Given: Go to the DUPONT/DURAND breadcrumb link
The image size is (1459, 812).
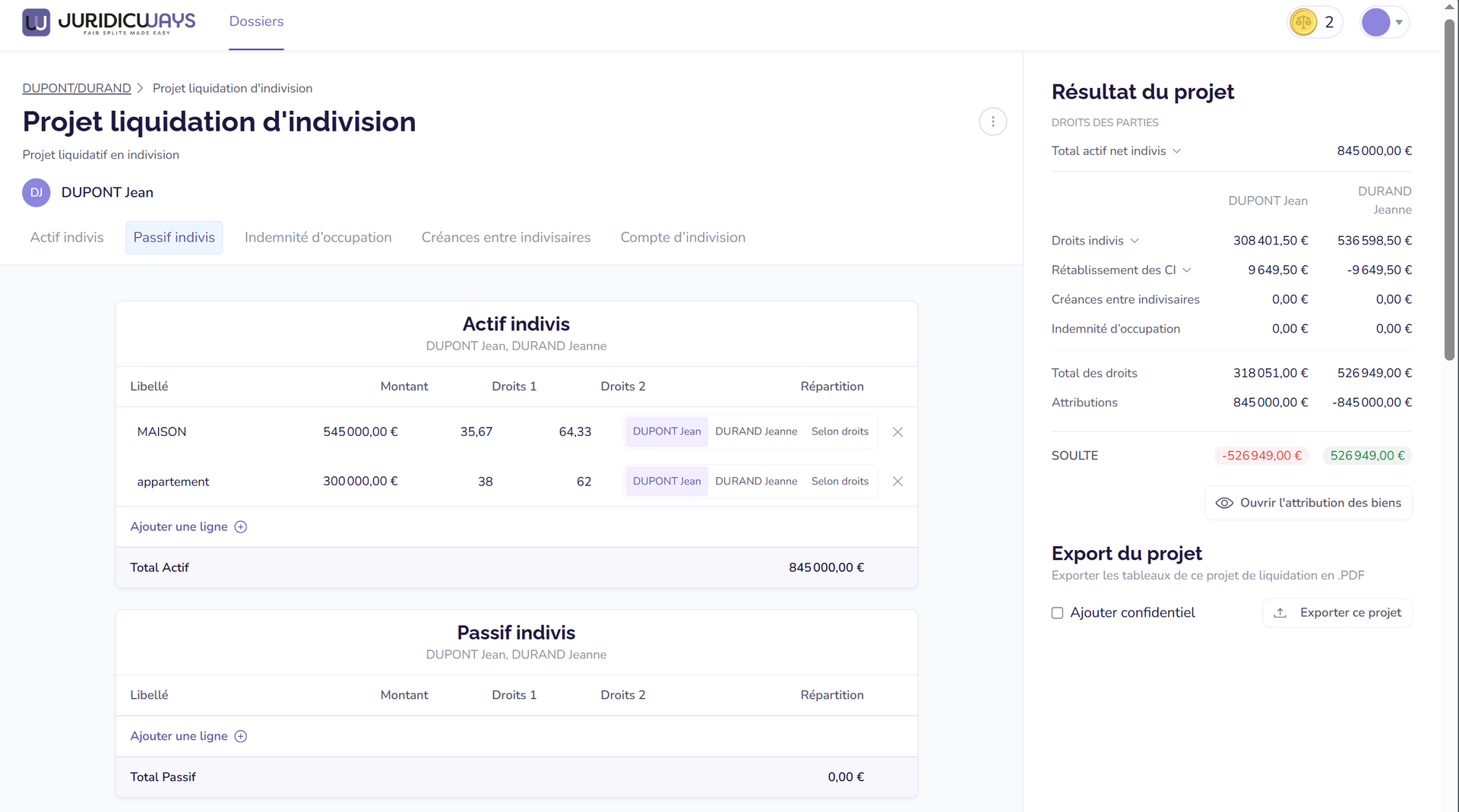Looking at the screenshot, I should (77, 88).
